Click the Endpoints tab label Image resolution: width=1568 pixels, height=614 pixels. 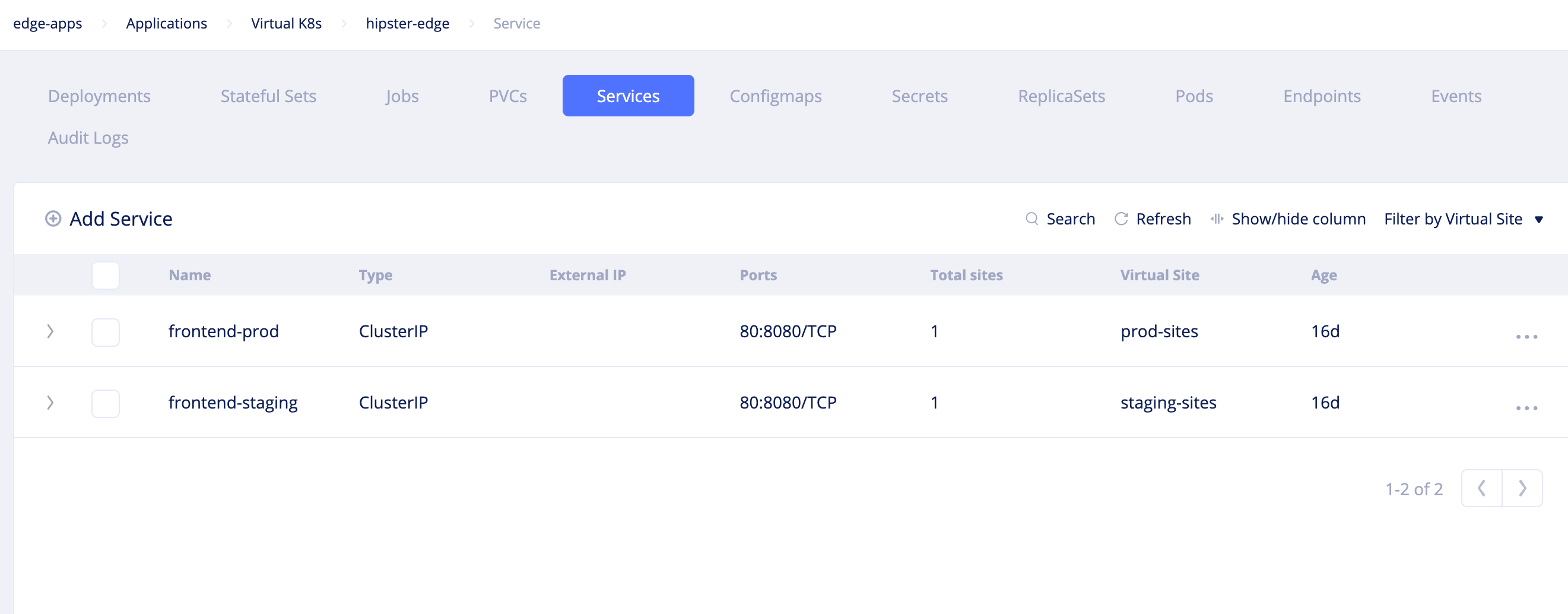(1322, 96)
